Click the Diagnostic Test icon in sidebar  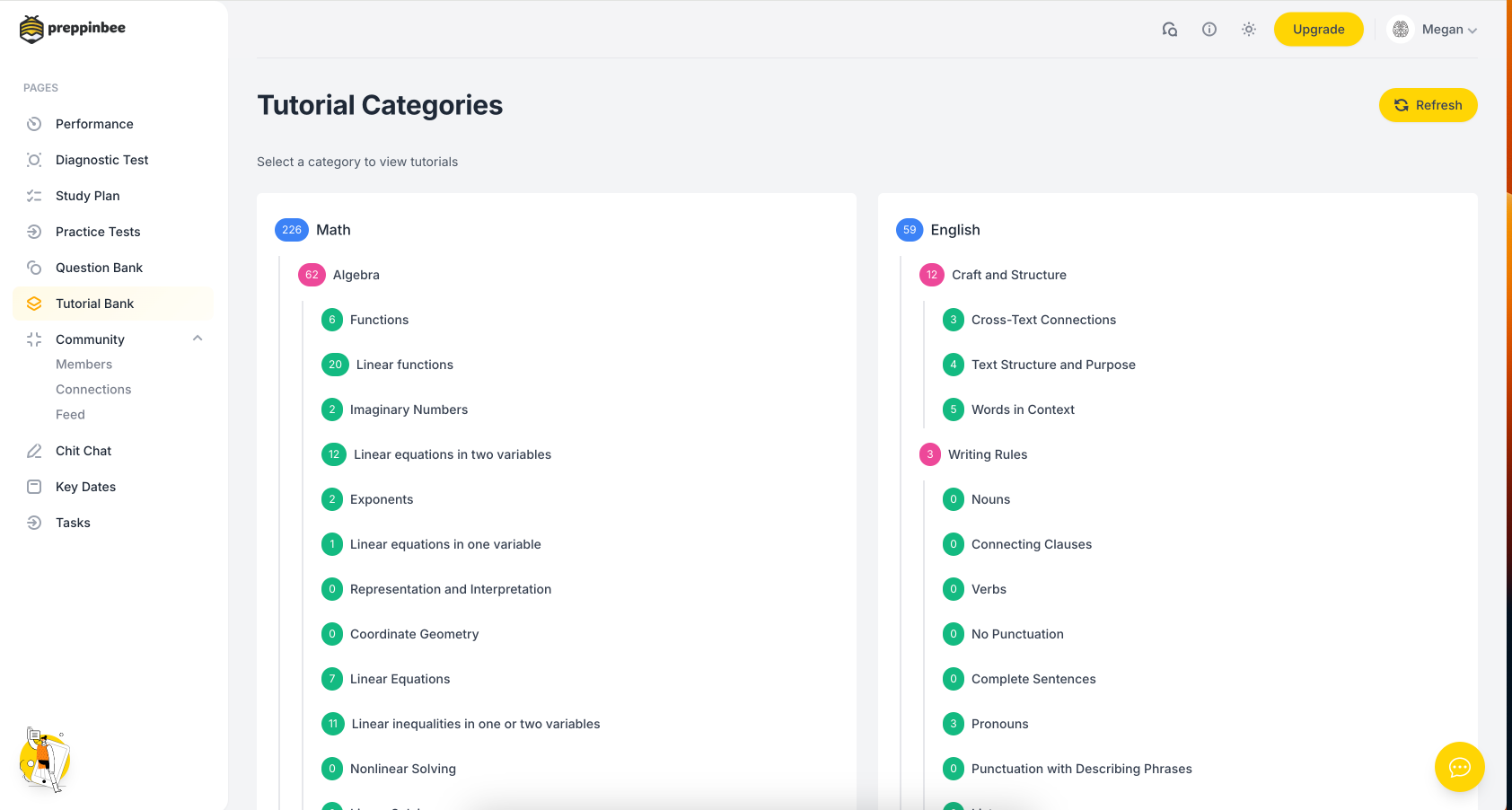[34, 160]
